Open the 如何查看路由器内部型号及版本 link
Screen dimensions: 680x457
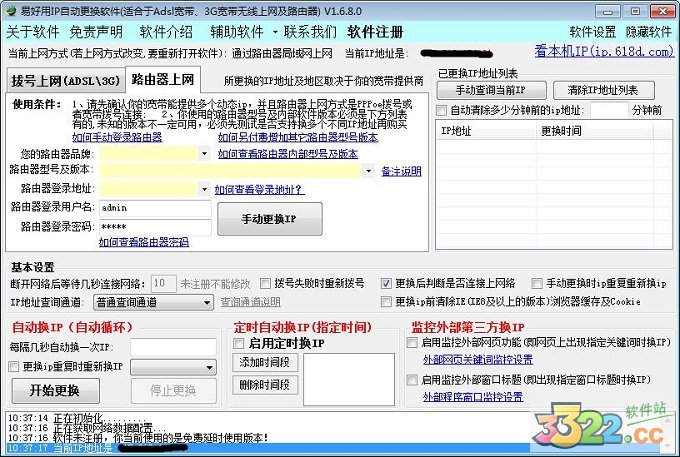(x=288, y=153)
